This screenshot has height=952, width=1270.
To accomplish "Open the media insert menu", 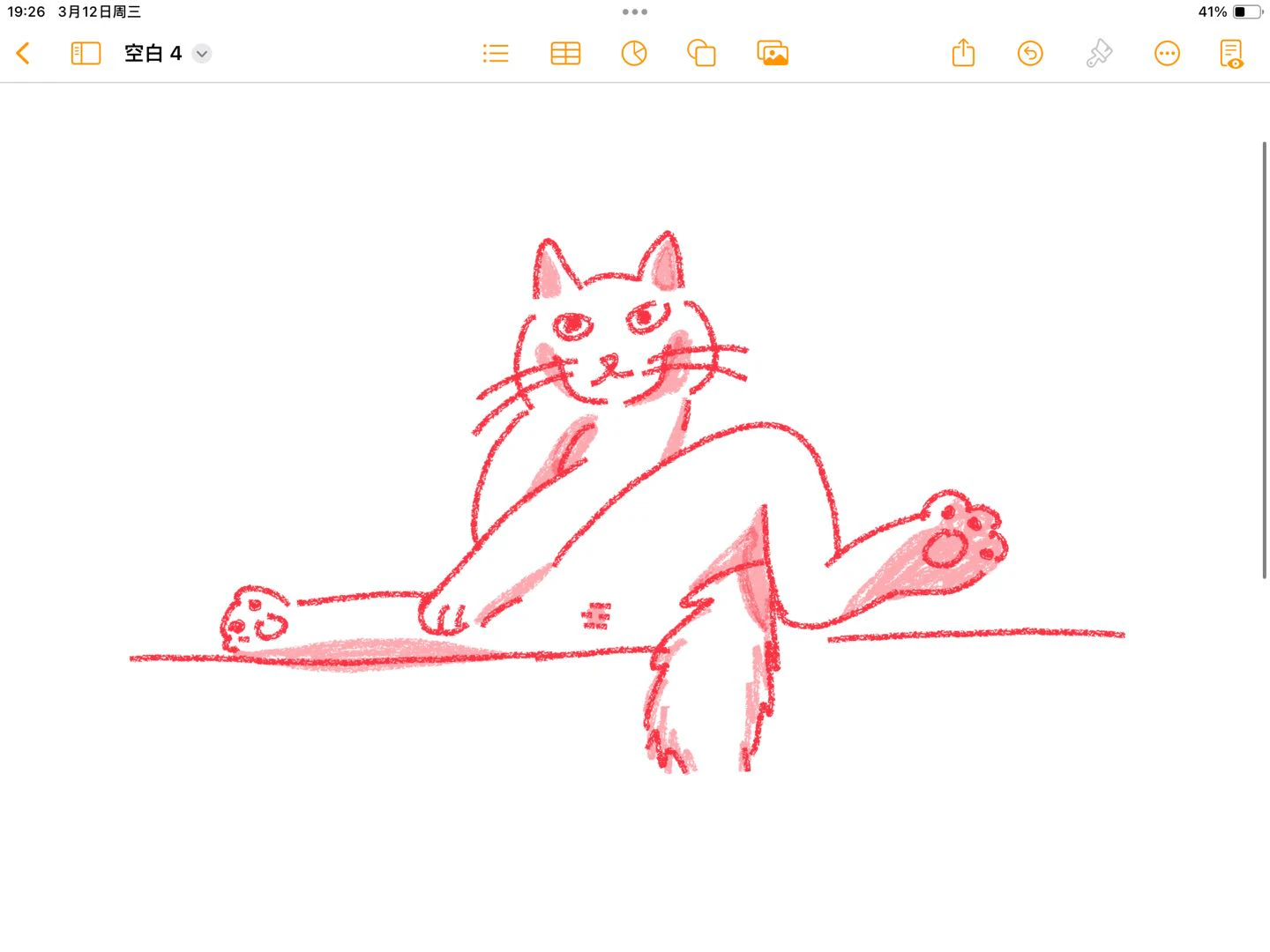I will (x=773, y=54).
